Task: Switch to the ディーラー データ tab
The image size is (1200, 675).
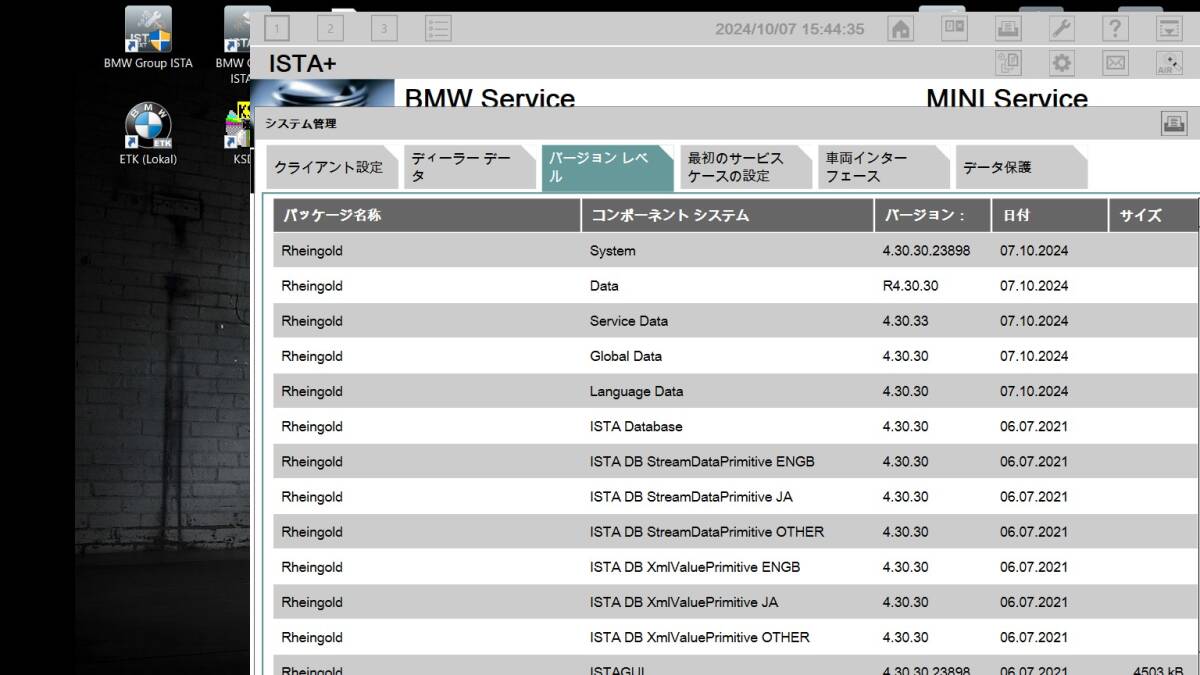Action: (x=468, y=167)
